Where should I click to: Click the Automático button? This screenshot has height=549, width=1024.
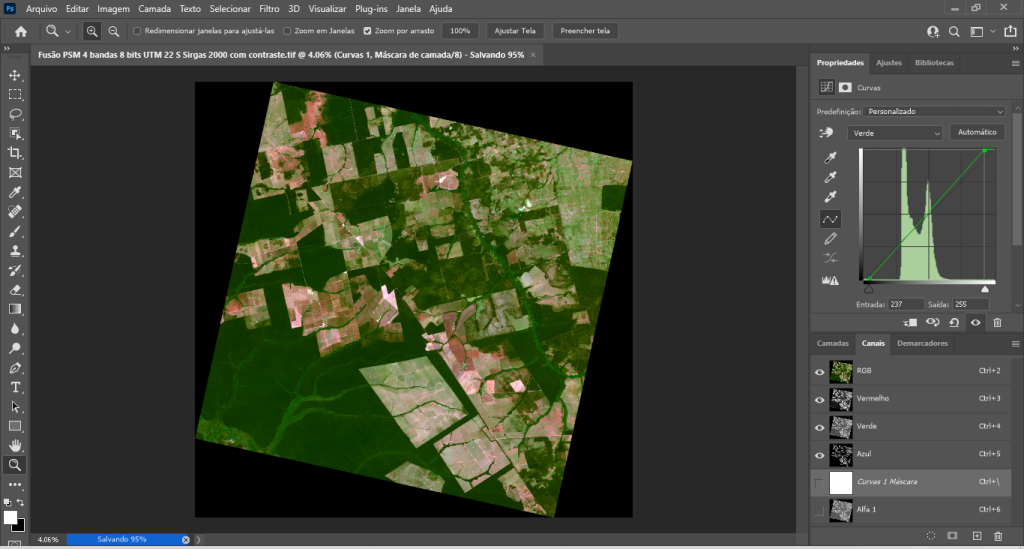(x=976, y=132)
